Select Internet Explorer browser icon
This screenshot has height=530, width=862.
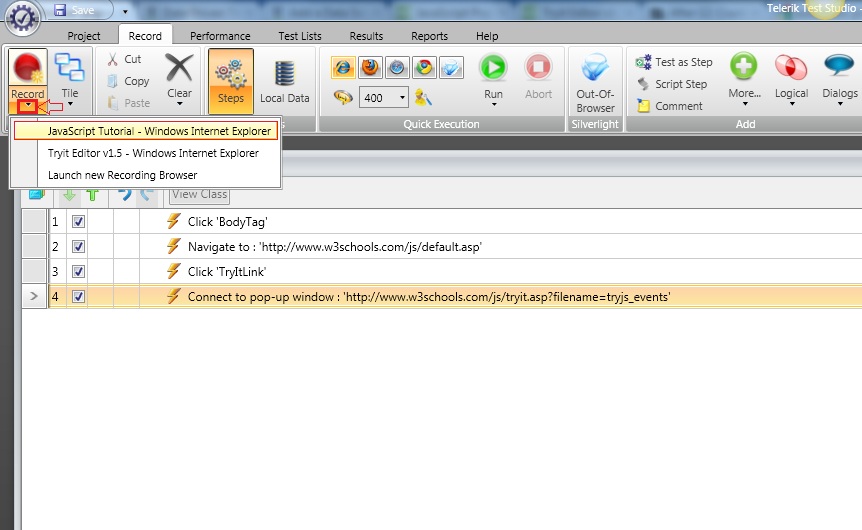pyautogui.click(x=343, y=68)
